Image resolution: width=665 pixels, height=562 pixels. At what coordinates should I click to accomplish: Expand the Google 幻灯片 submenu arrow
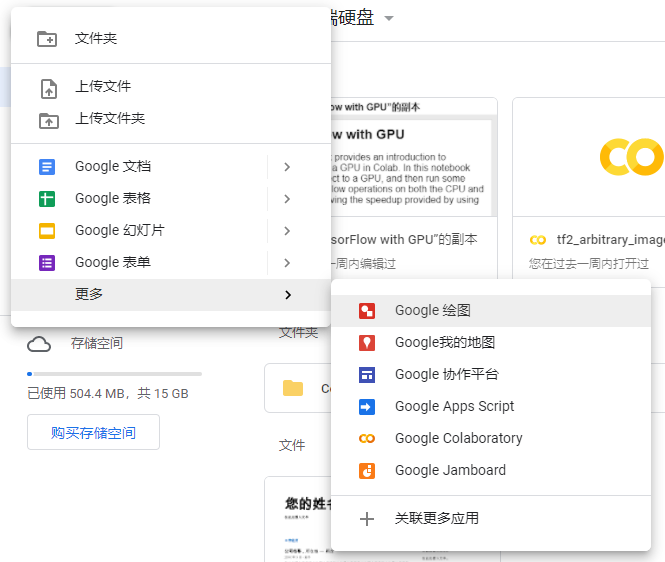tap(287, 231)
